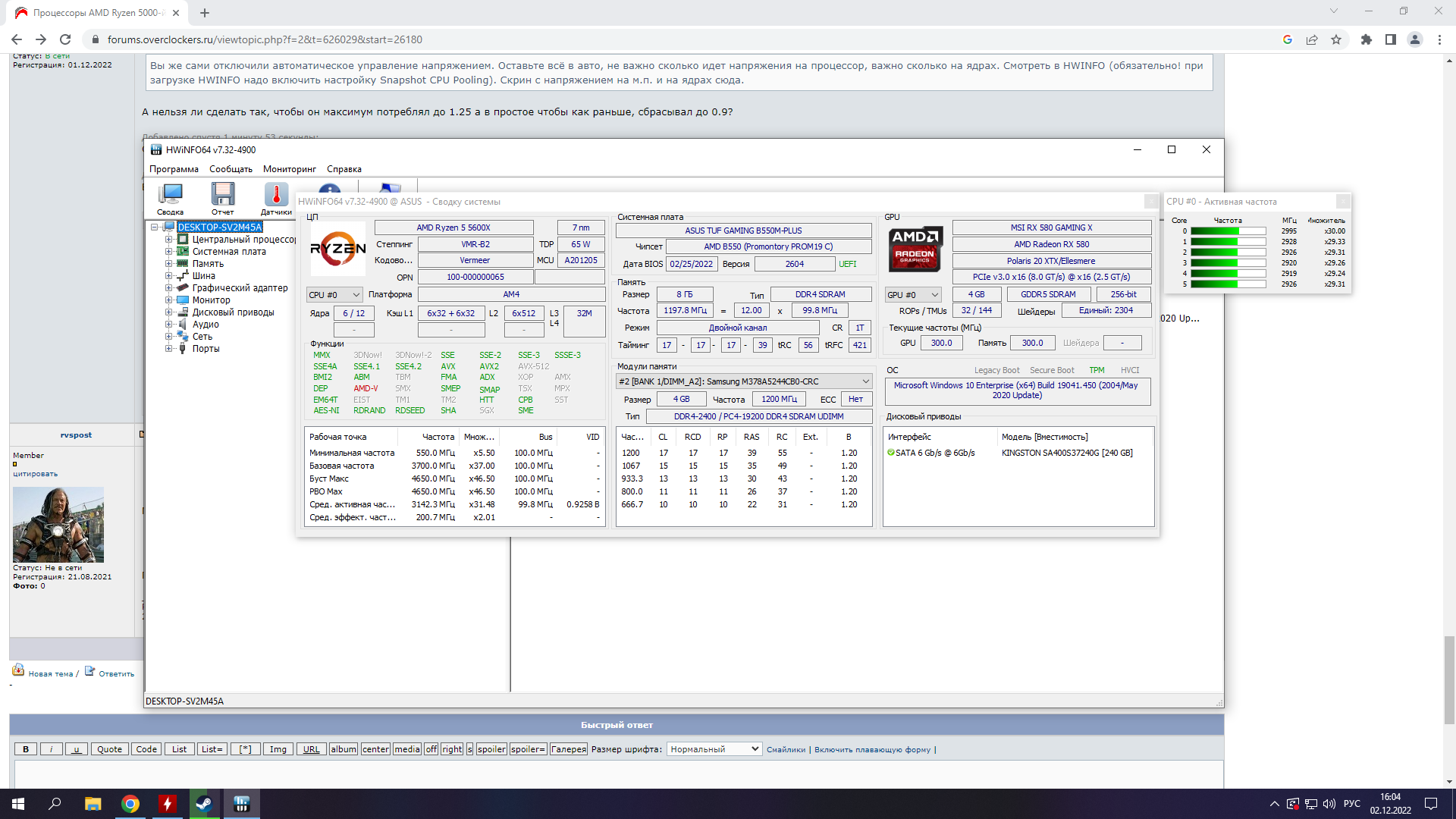Click the Steam icon in the taskbar
This screenshot has height=819, width=1456.
coord(204,804)
